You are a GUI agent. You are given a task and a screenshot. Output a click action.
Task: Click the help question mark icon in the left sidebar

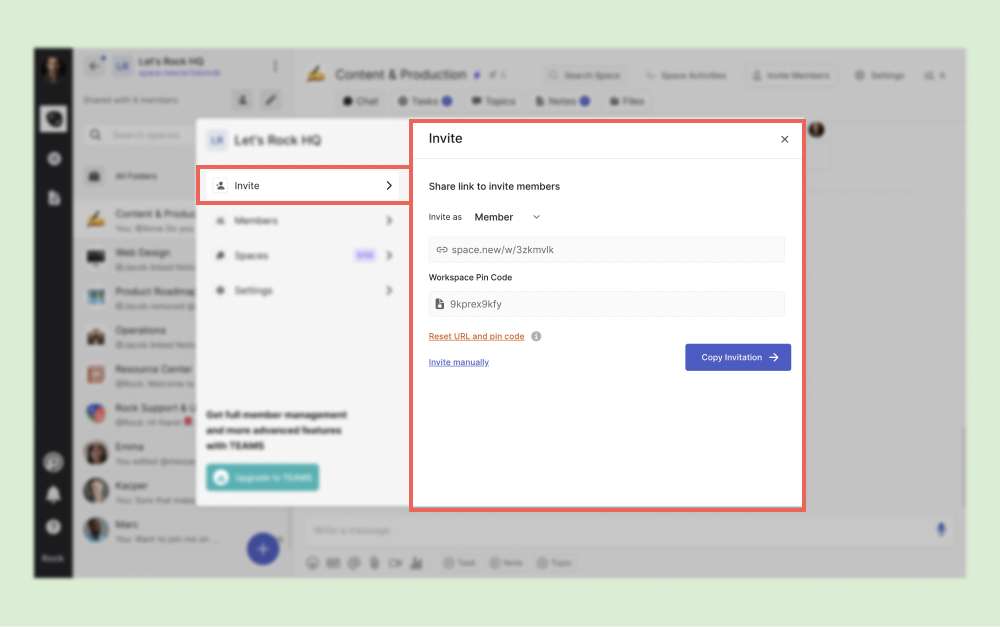click(x=53, y=527)
